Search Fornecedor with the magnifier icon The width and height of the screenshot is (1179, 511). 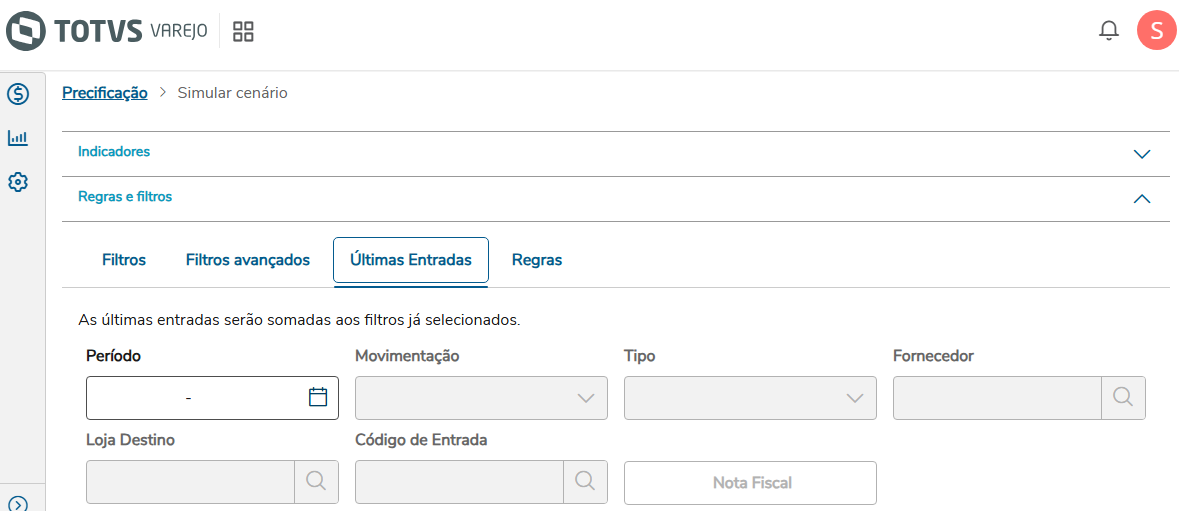pyautogui.click(x=1123, y=397)
